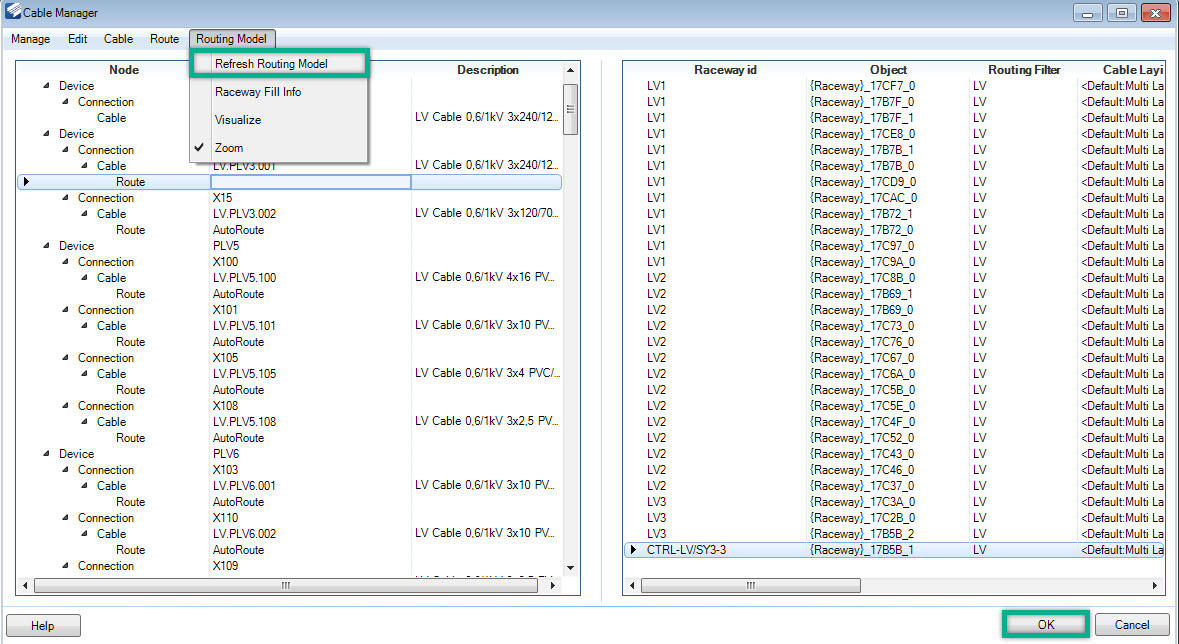Click row selector arrow of selected Route row

(26, 181)
